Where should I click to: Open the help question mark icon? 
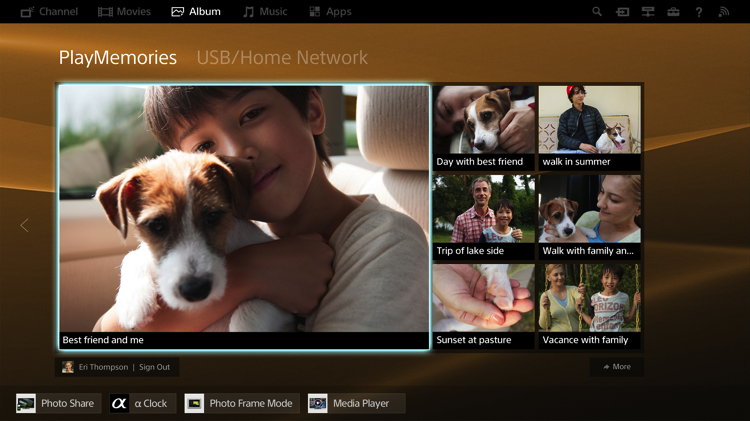[x=699, y=12]
